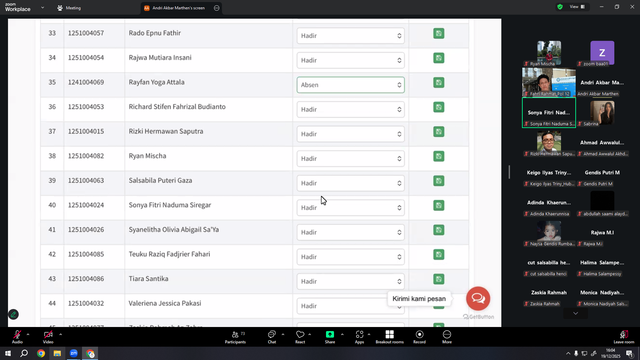Select Sonya Fitri Naduma participant tile
Viewport: 640px width, 360px height.
(x=549, y=113)
